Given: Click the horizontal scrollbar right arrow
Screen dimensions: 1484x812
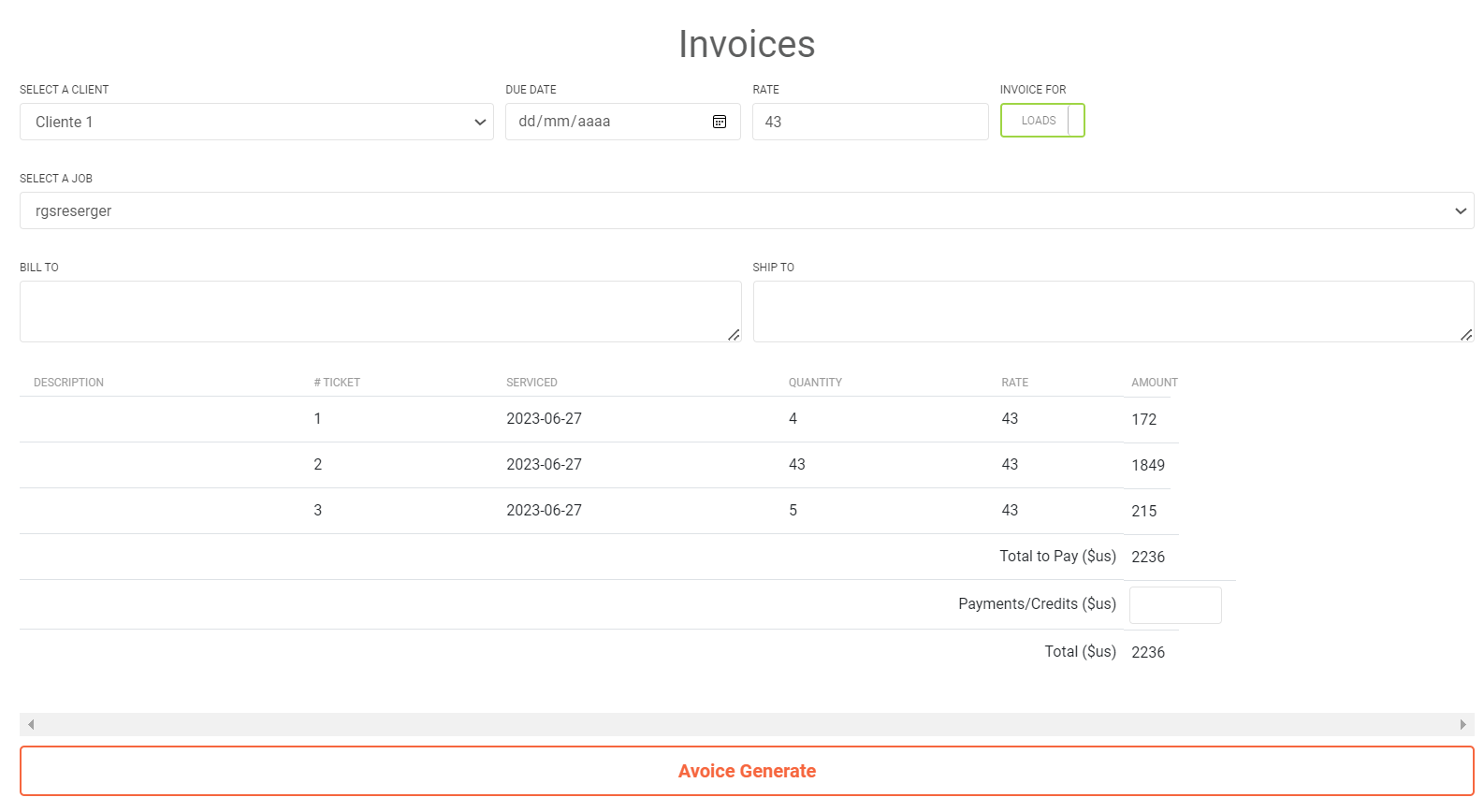Looking at the screenshot, I should coord(1463,724).
